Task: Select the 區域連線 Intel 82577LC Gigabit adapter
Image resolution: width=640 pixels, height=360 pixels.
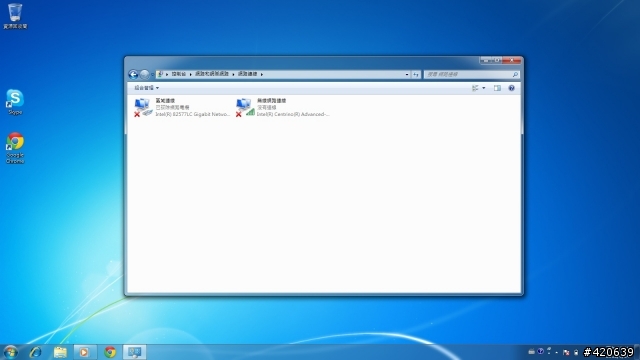Action: tap(182, 107)
